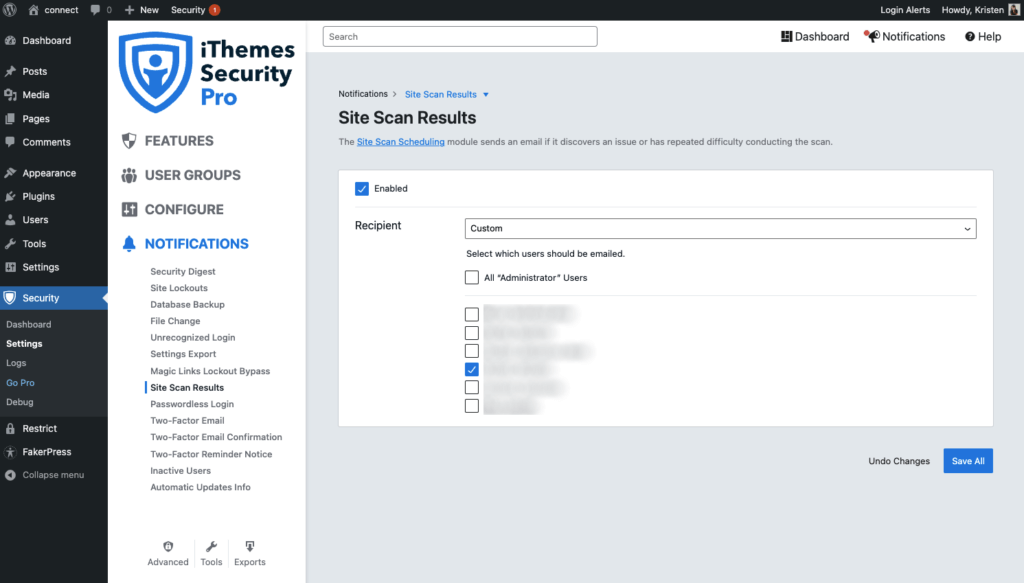
Task: Open the Database Backup notification settings
Action: point(187,304)
